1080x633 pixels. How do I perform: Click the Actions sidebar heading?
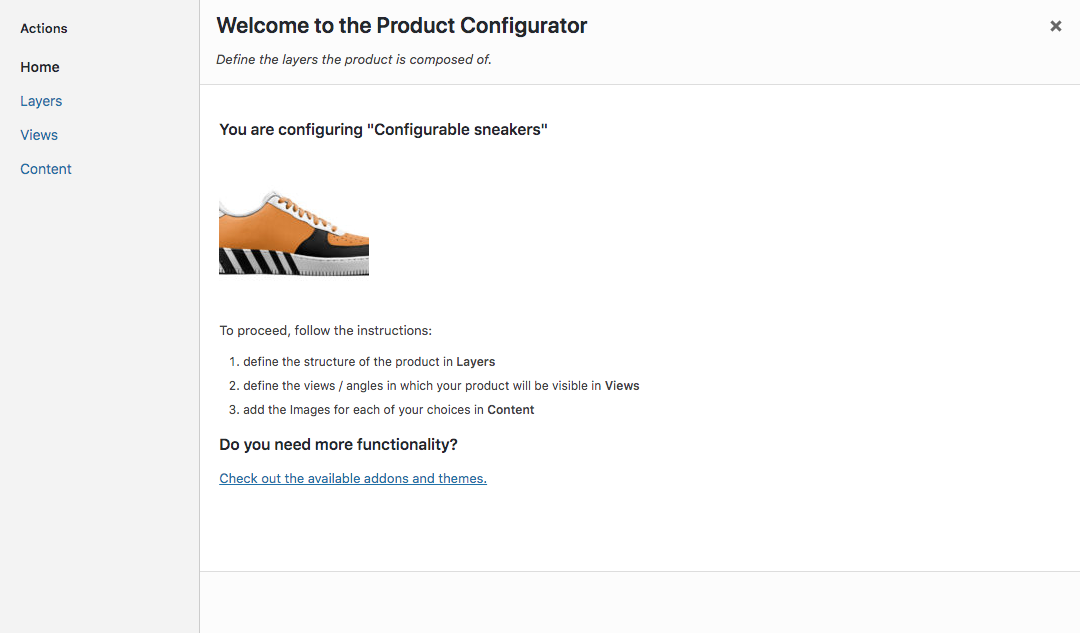(43, 28)
